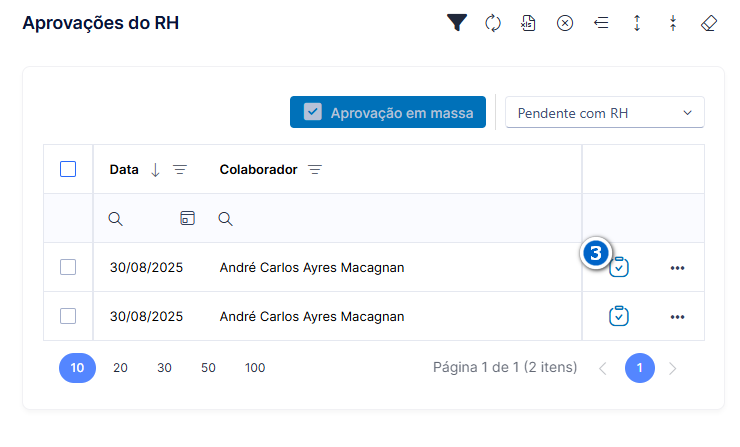740x447 pixels.
Task: Click first row André Carlos Ayres Macagnan
Action: [312, 267]
